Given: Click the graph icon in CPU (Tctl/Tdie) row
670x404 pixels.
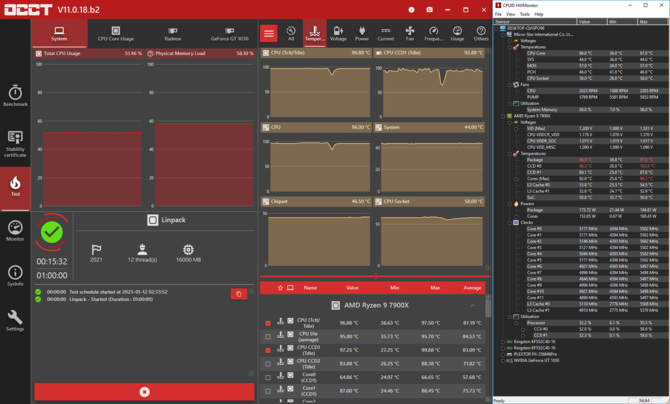Looking at the screenshot, I should 280,321.
